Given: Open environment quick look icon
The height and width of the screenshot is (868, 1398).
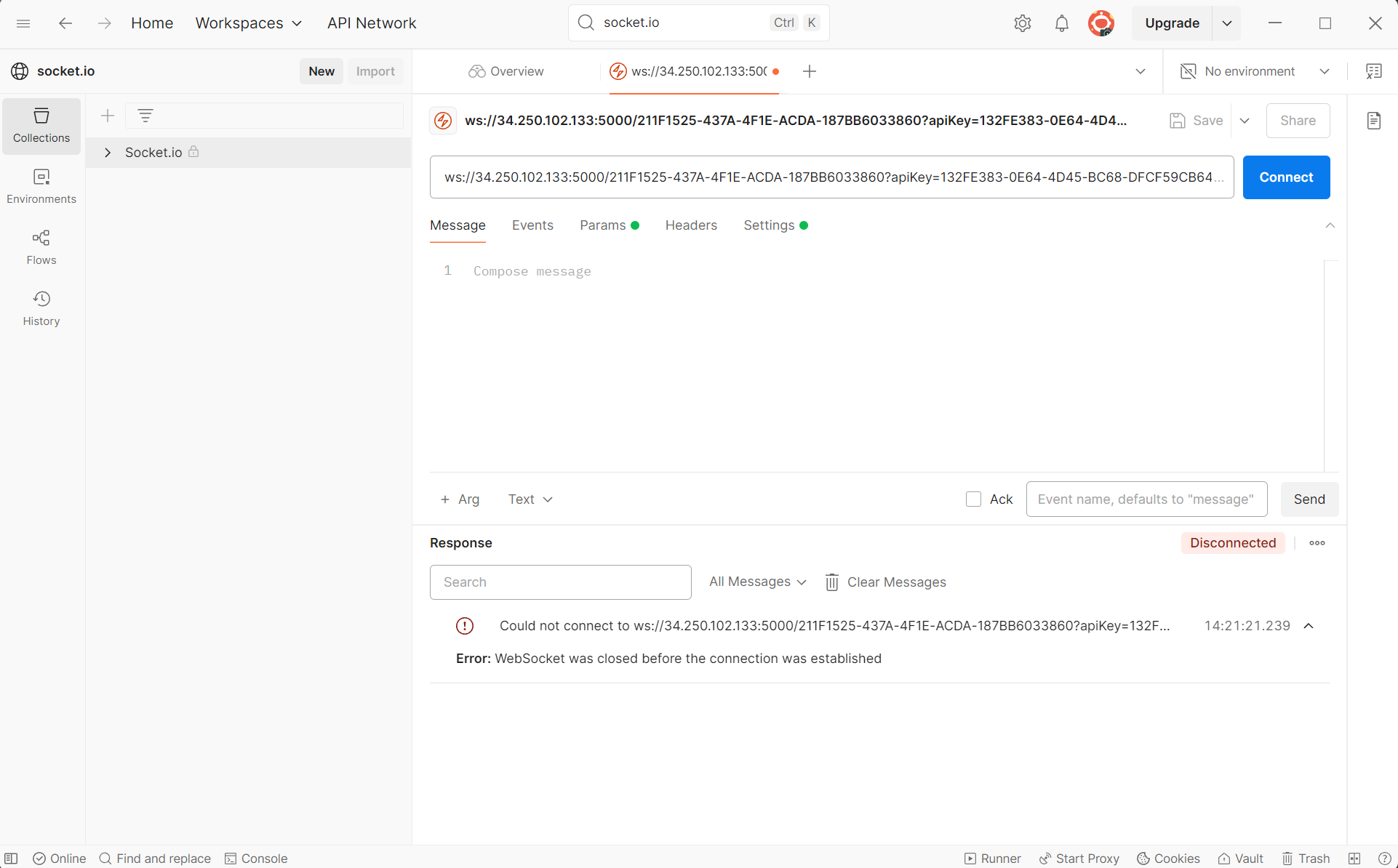Looking at the screenshot, I should point(1374,71).
